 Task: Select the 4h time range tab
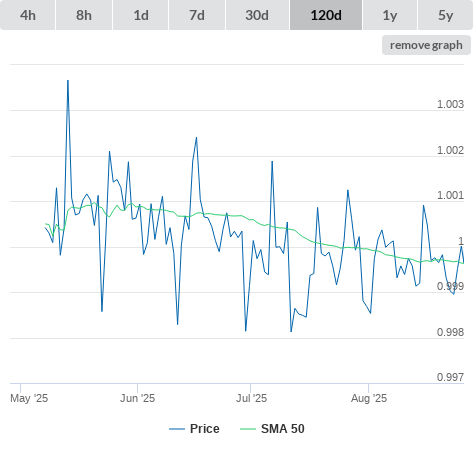click(x=28, y=15)
